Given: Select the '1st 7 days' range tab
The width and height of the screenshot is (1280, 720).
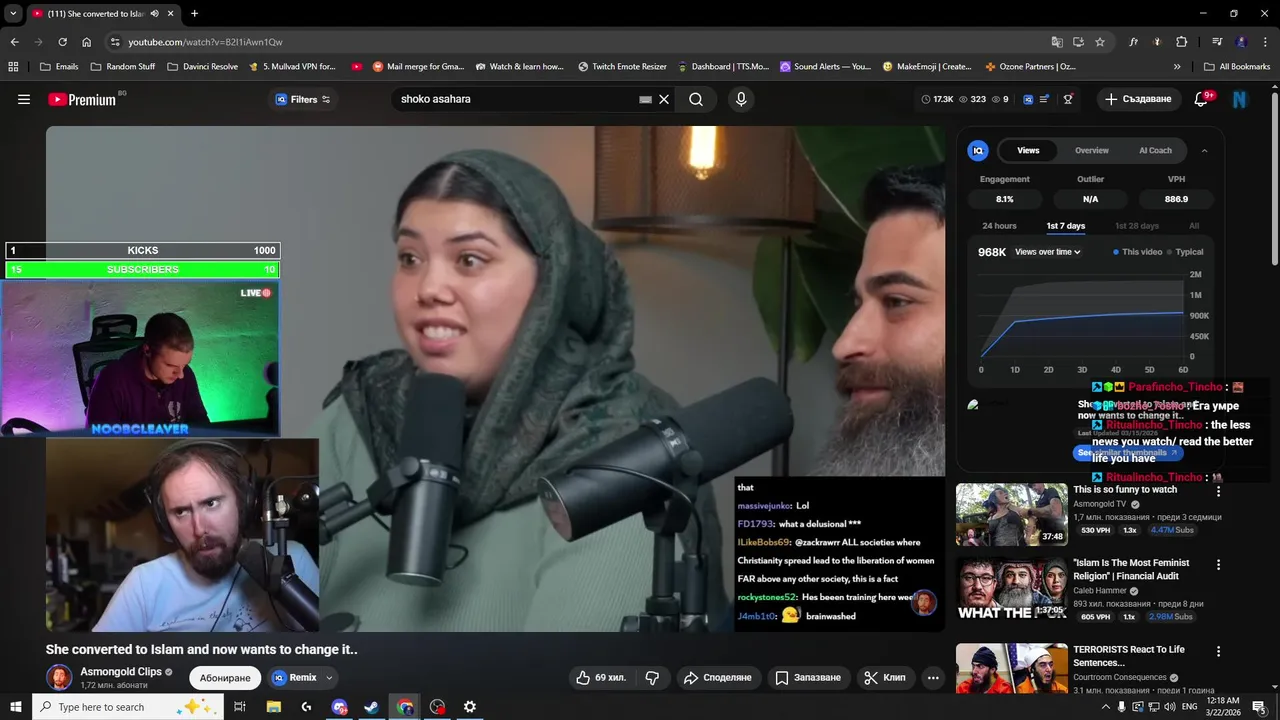Looking at the screenshot, I should click(1065, 226).
